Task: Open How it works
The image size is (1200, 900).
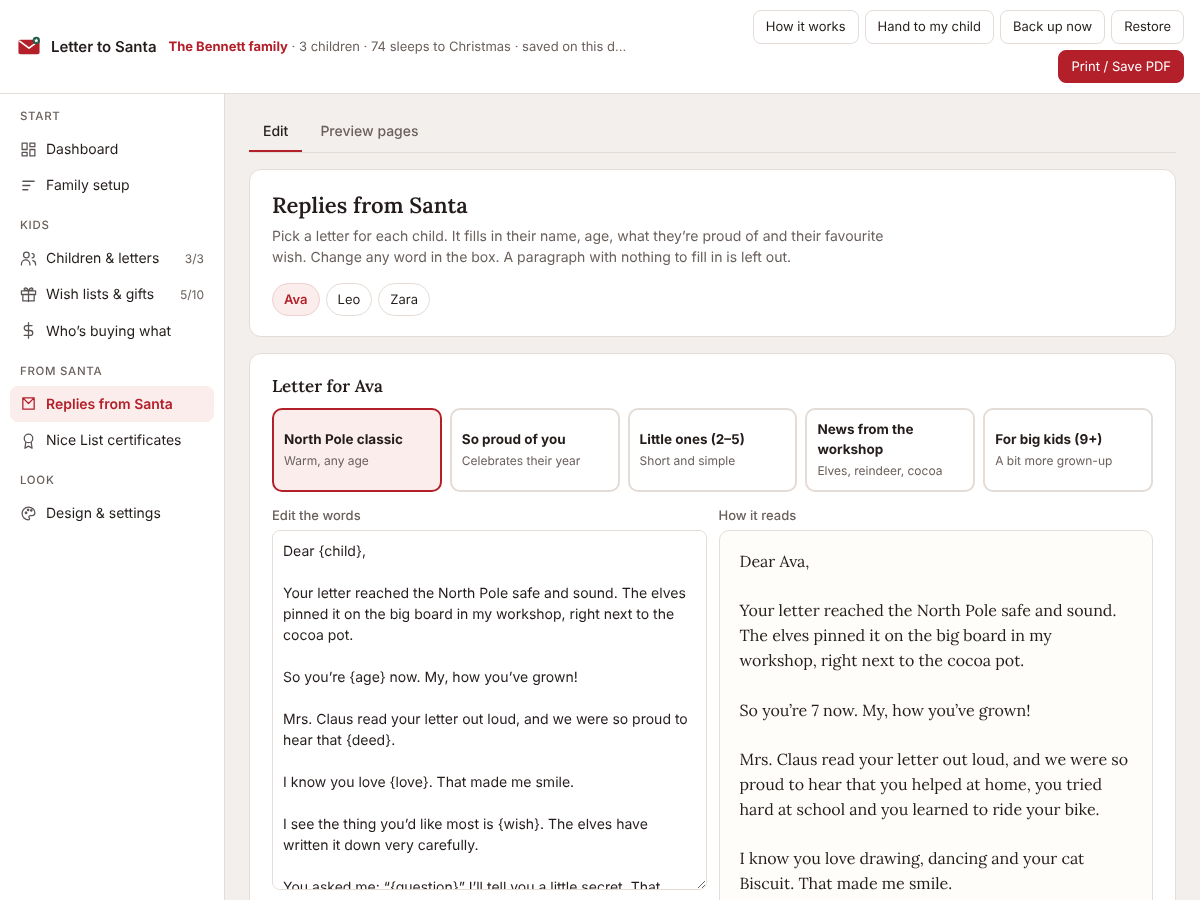Action: 805,27
